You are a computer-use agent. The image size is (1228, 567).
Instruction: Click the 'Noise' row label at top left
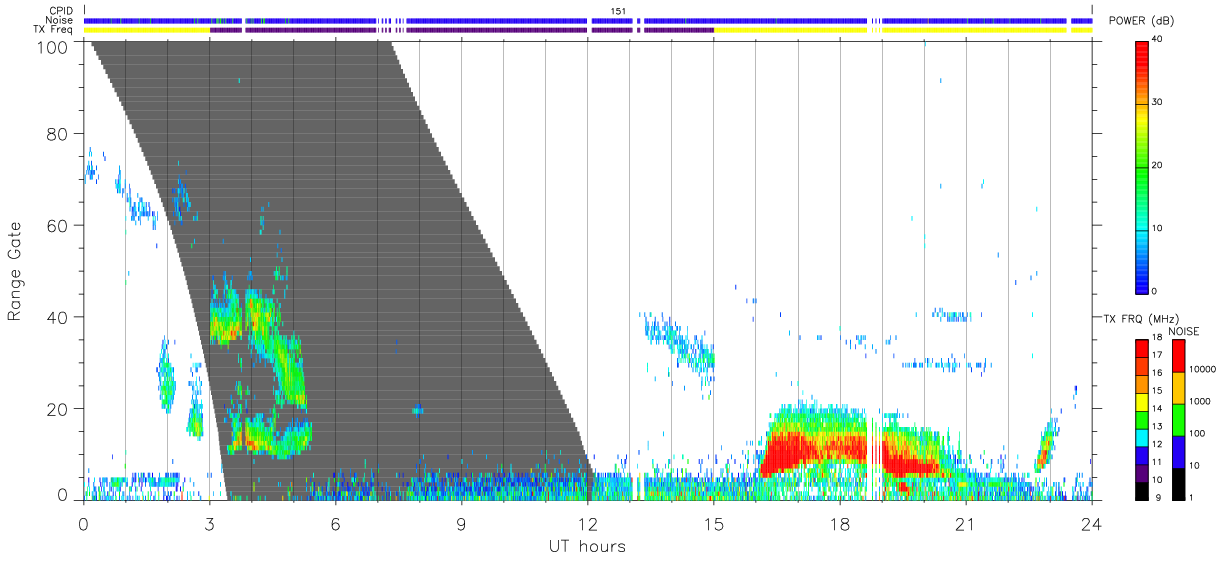pos(60,20)
